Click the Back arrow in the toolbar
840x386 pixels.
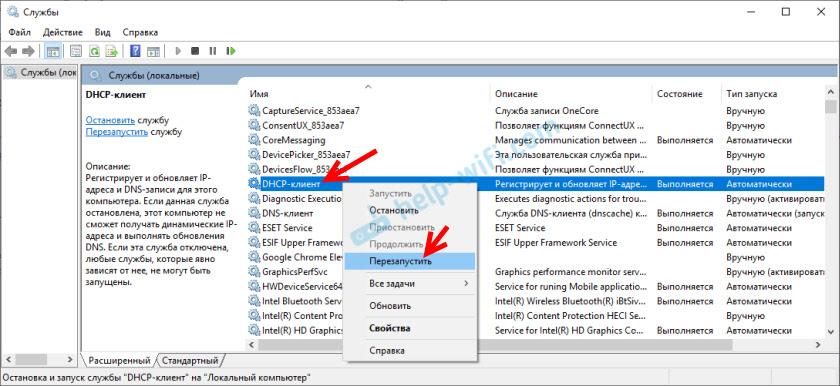click(11, 51)
